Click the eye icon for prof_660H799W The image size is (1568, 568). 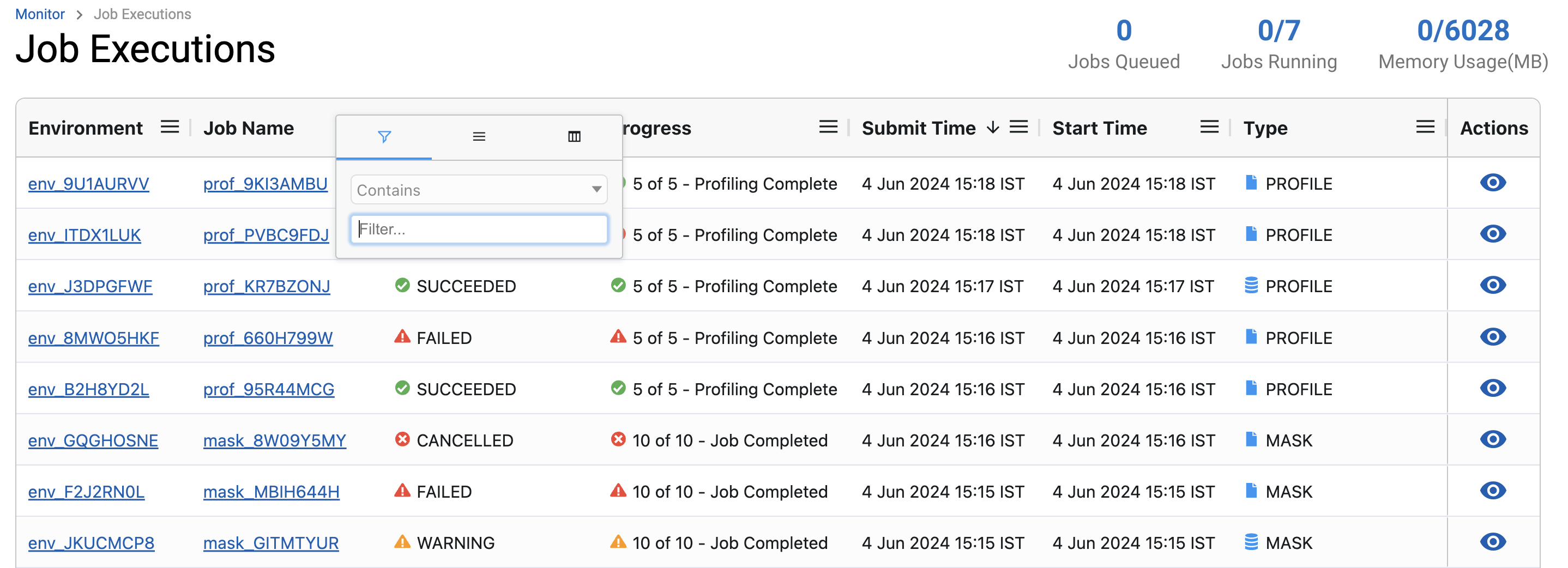[x=1493, y=337]
